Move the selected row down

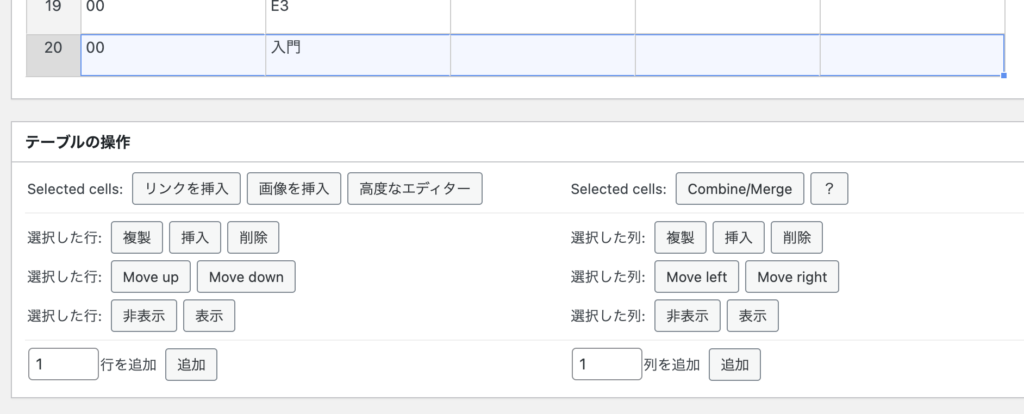(x=246, y=277)
